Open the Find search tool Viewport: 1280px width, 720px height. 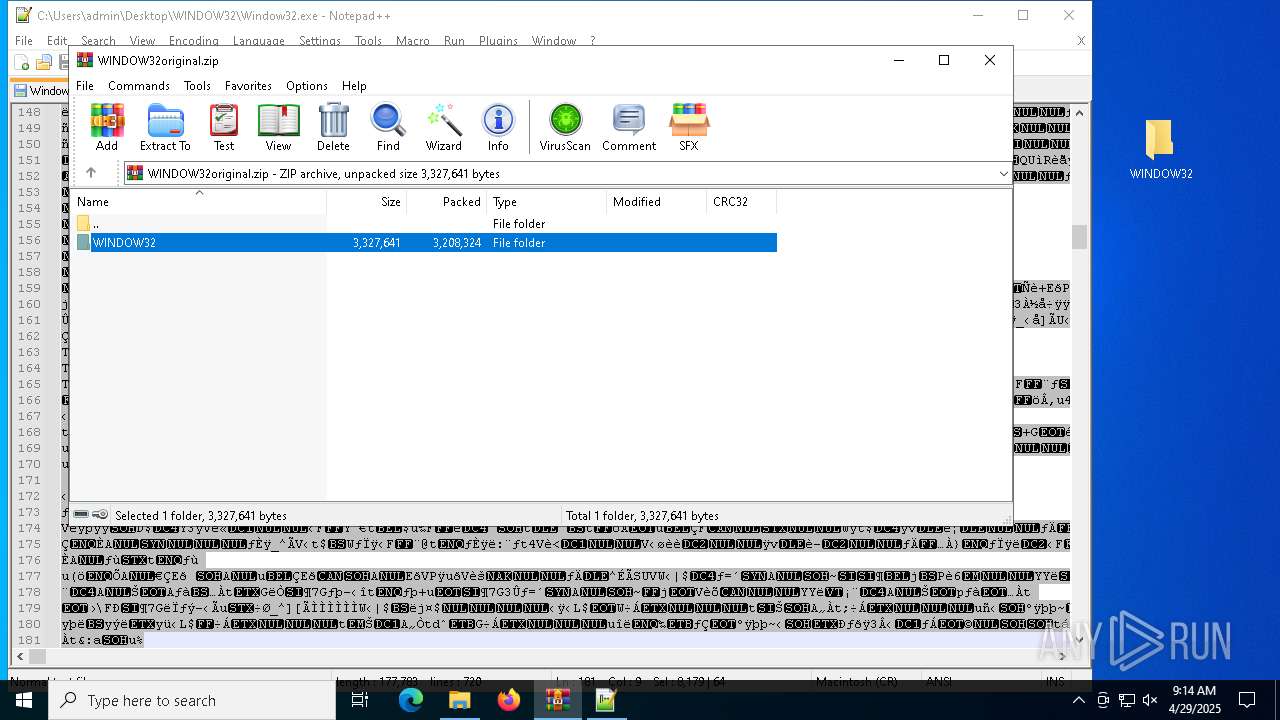[388, 127]
